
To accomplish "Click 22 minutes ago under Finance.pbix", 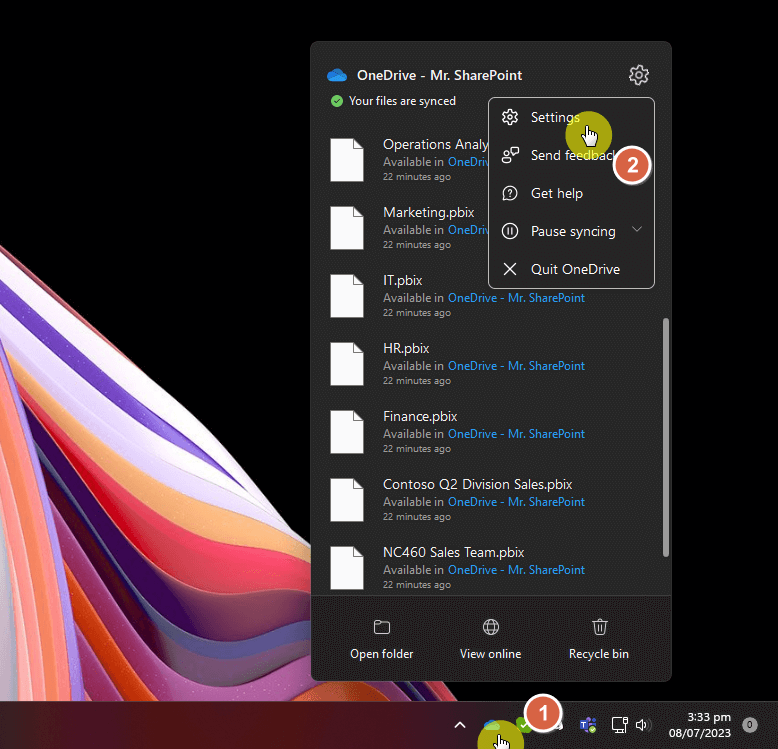I will [x=417, y=448].
